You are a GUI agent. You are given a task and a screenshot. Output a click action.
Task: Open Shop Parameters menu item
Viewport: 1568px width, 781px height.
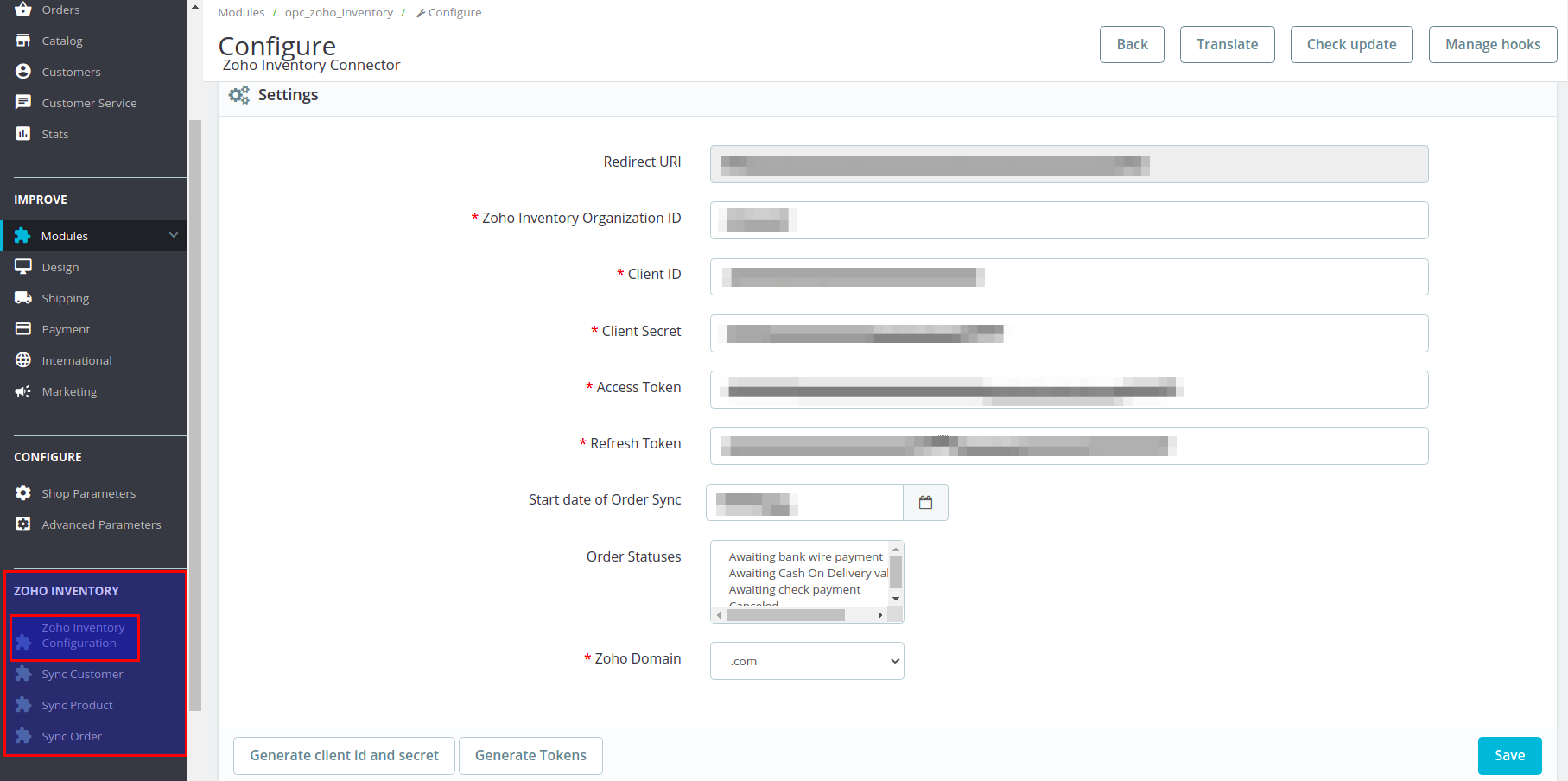coord(89,493)
